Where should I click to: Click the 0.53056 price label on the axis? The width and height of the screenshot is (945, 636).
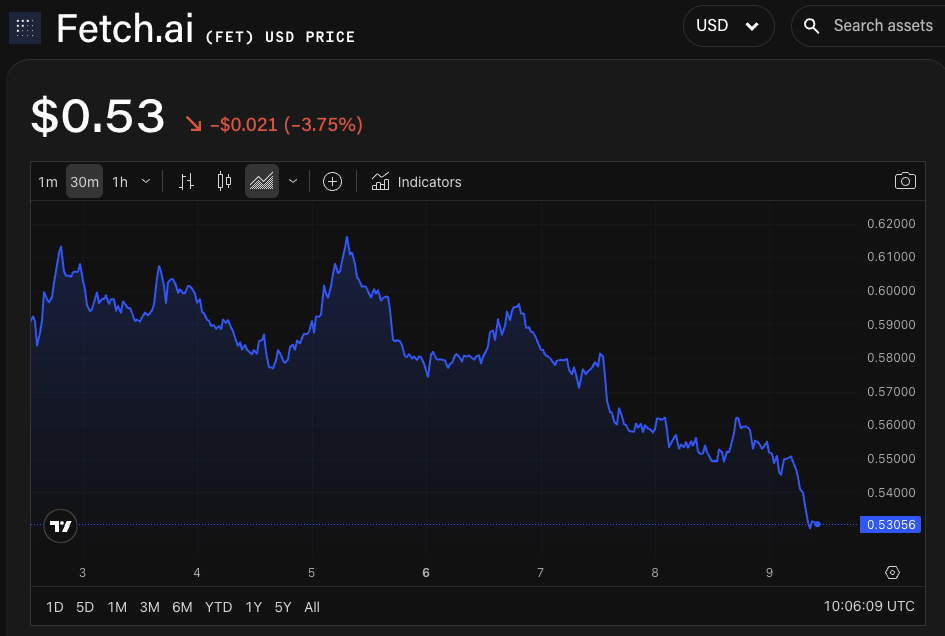click(x=889, y=524)
